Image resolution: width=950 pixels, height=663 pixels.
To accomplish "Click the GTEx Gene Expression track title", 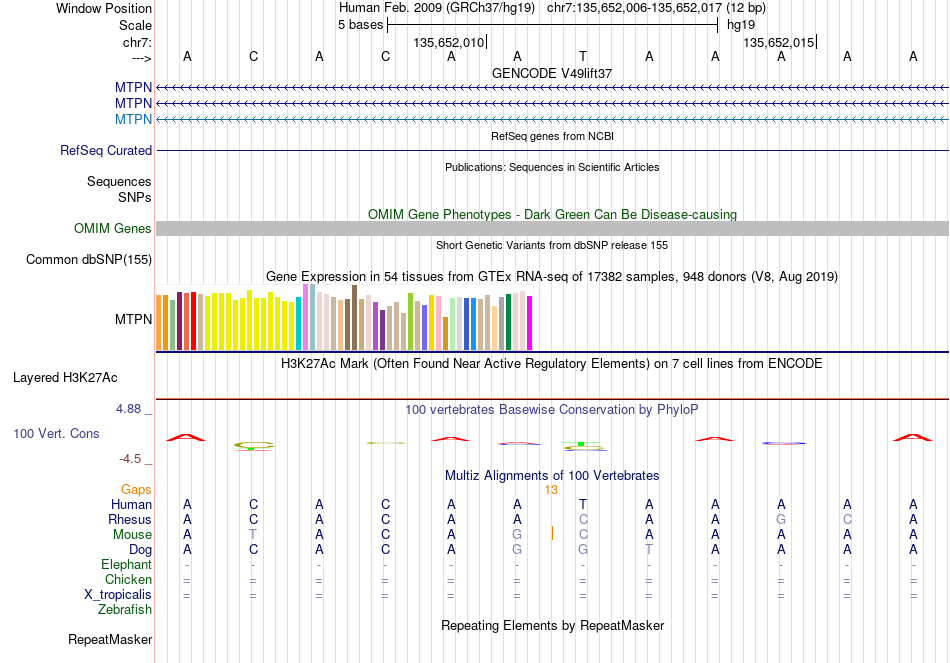I will (x=552, y=277).
